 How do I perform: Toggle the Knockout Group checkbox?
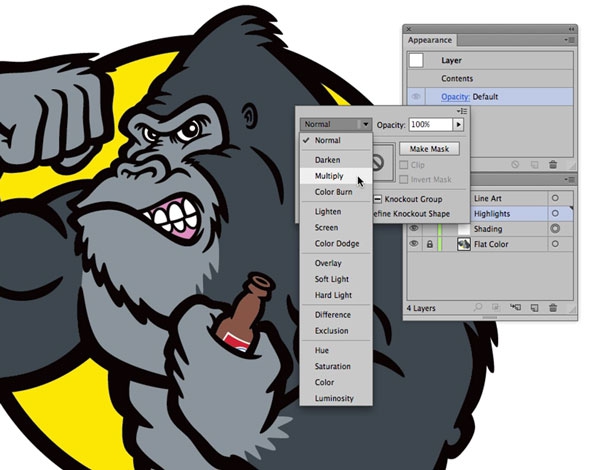click(376, 199)
